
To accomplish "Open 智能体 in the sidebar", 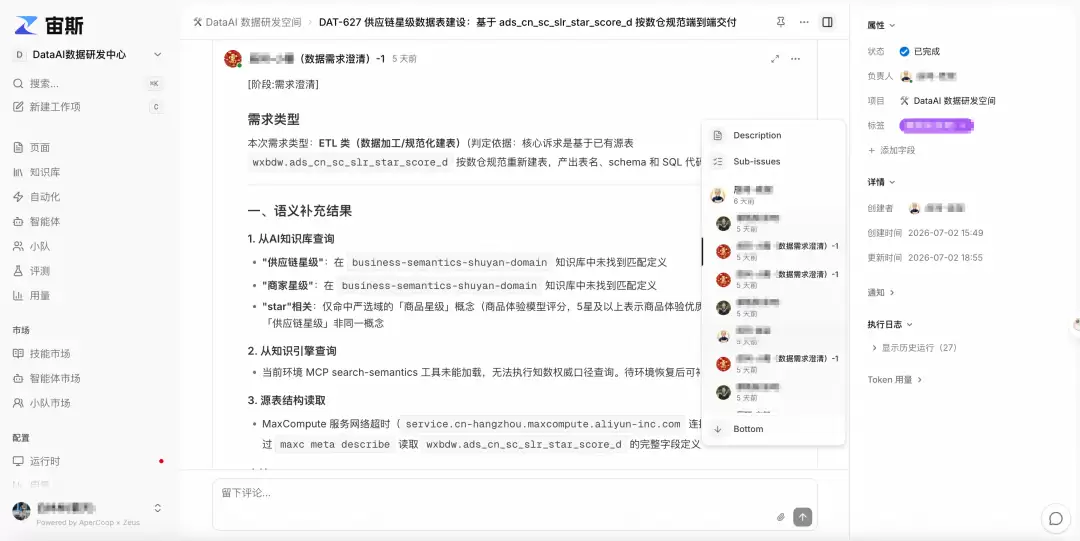I will (x=45, y=221).
